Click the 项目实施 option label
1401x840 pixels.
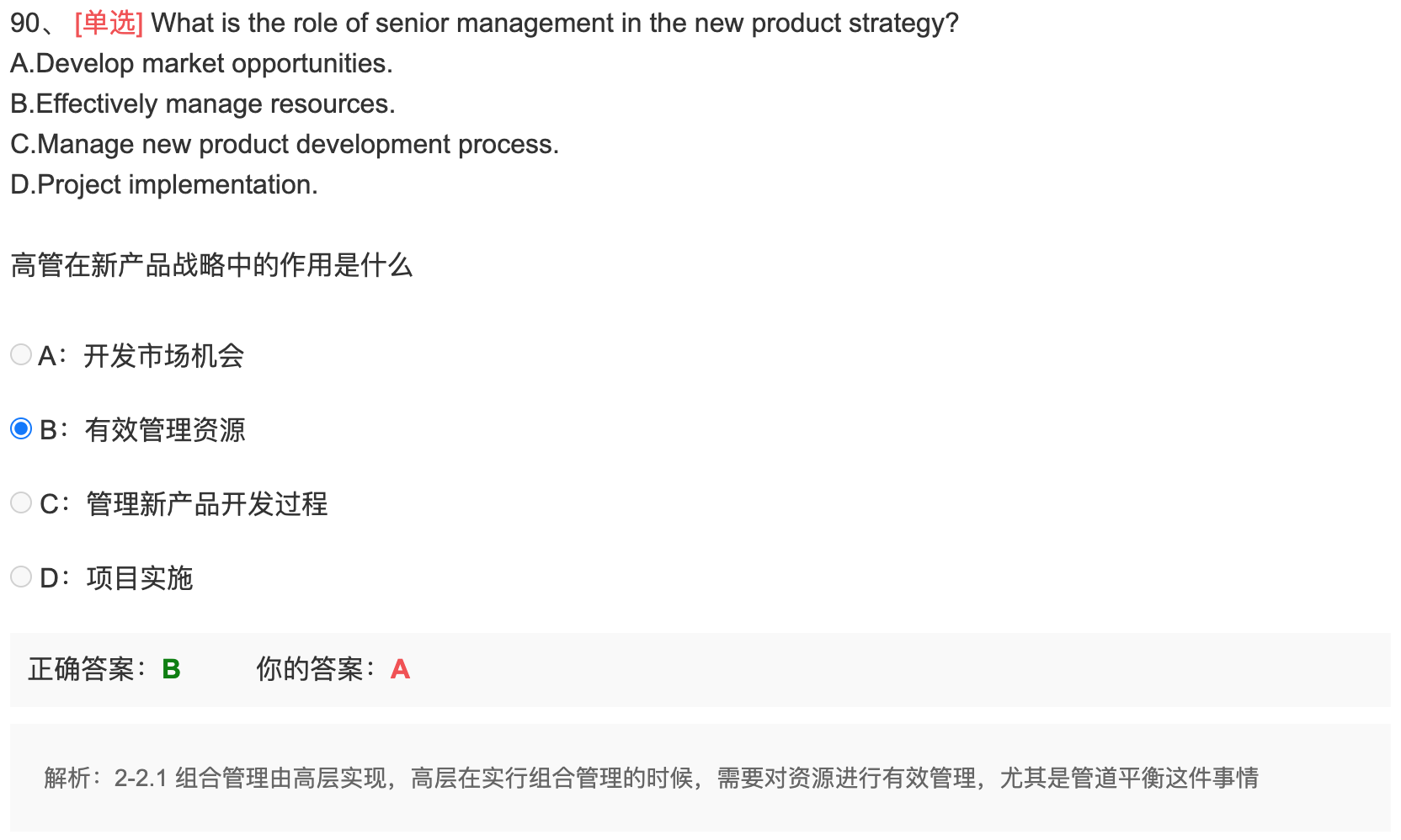pyautogui.click(x=140, y=578)
